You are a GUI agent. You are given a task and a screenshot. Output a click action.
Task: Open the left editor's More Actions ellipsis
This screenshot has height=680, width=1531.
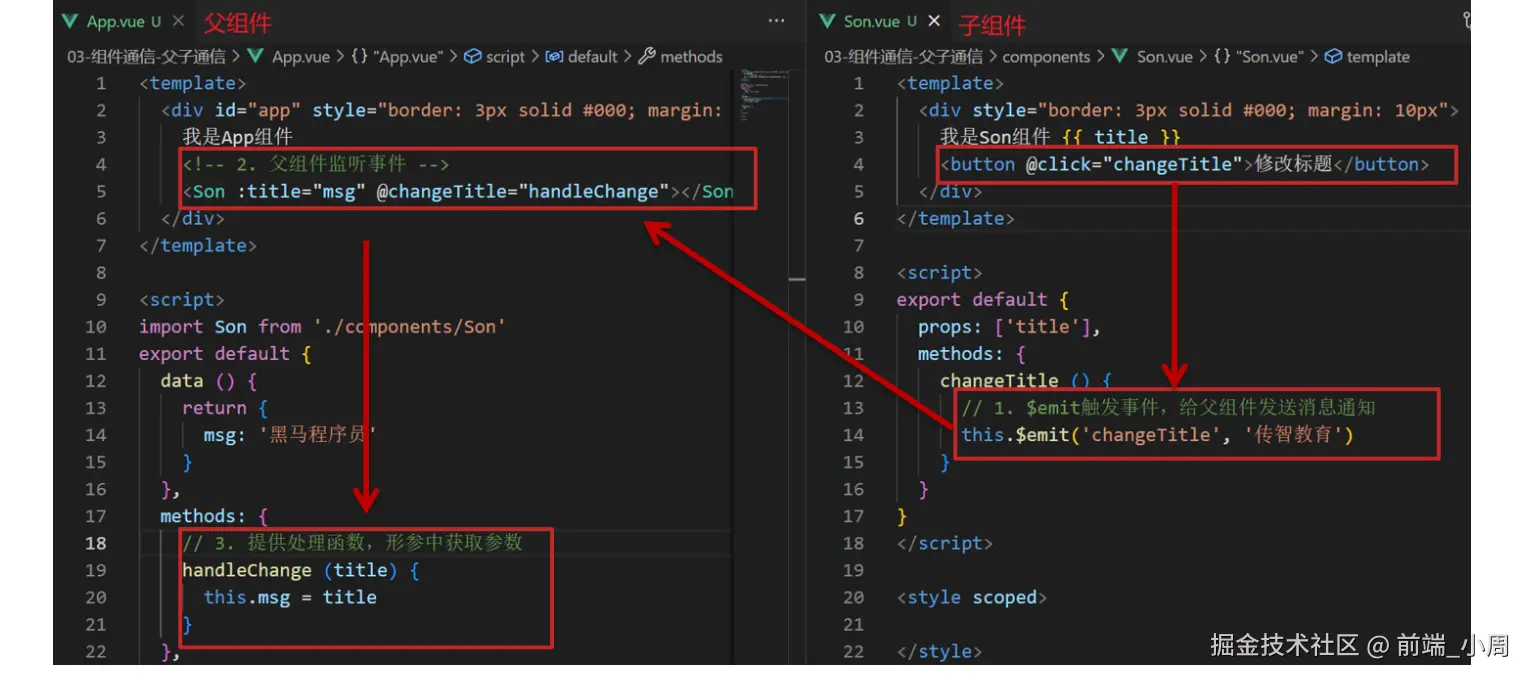tap(776, 21)
